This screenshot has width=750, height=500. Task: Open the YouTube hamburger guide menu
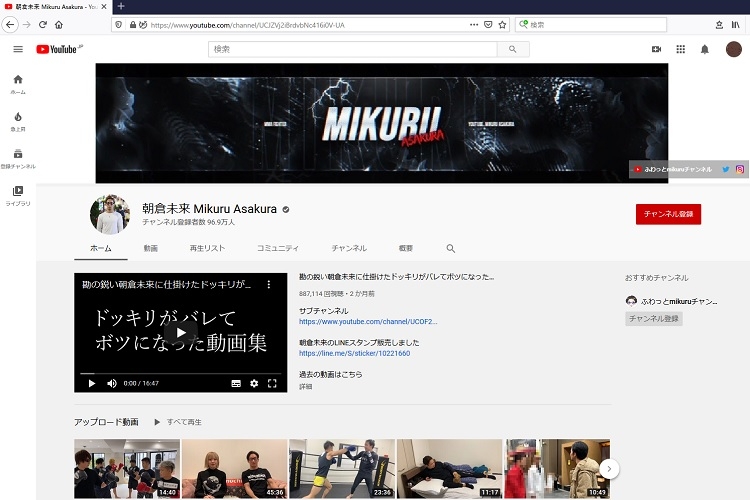(18, 49)
